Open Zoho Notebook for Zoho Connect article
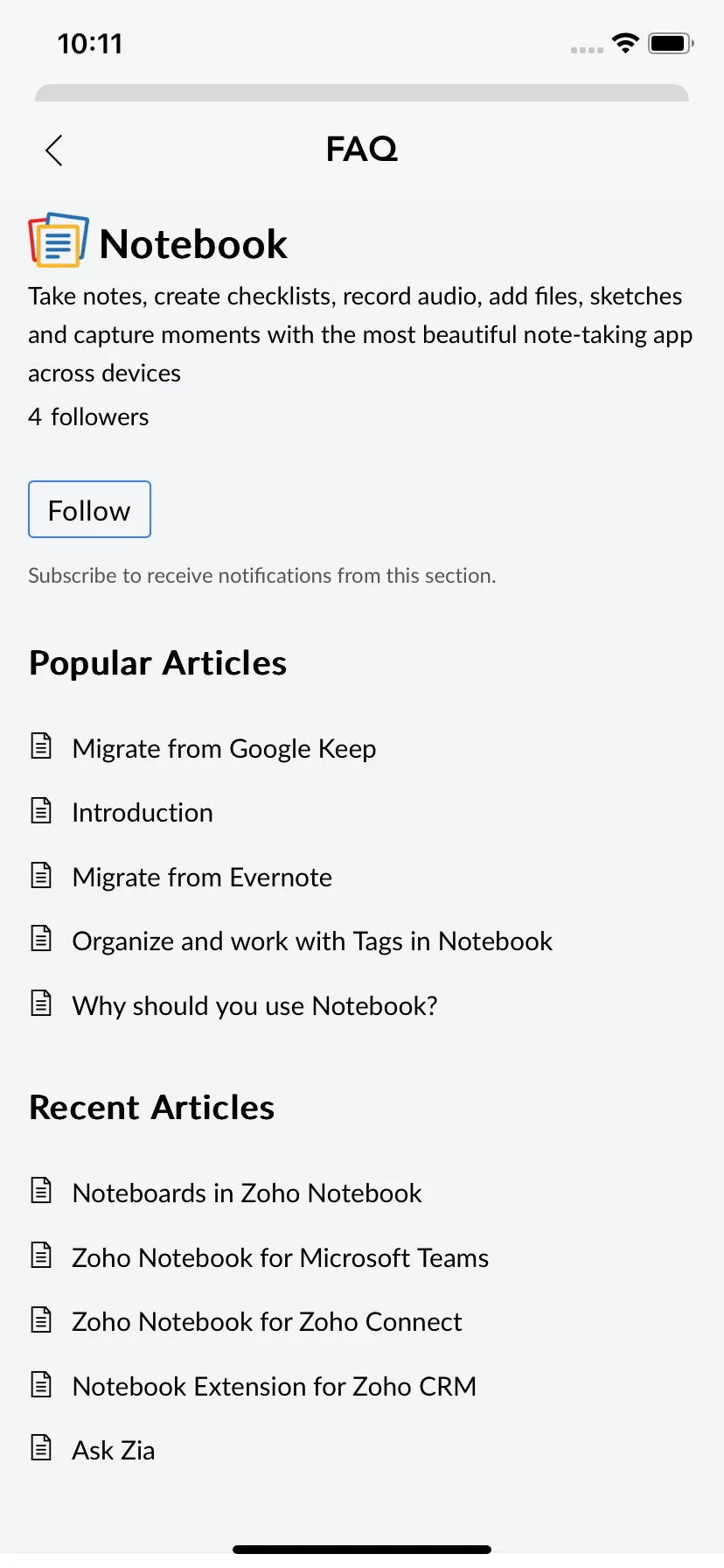 tap(267, 1322)
